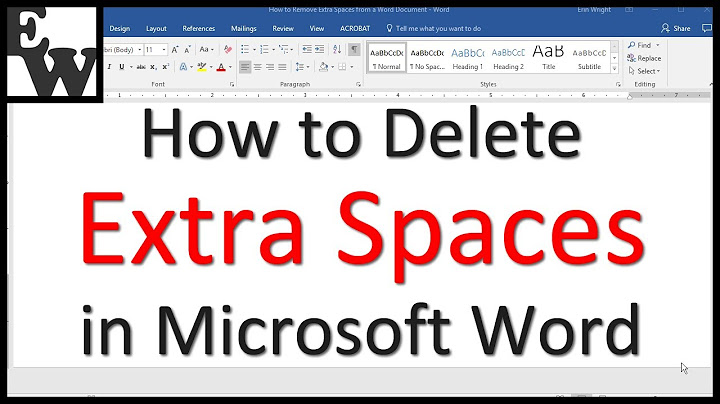Image resolution: width=720 pixels, height=404 pixels.
Task: Center the paragraph text
Action: click(258, 67)
